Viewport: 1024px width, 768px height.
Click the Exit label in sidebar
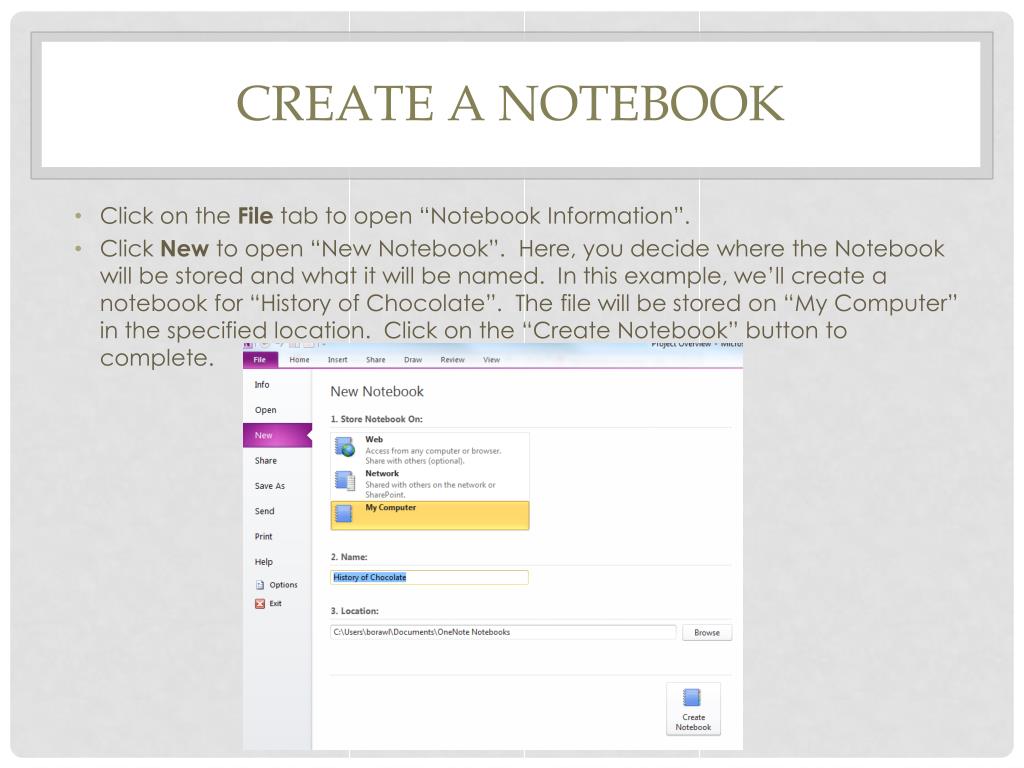tap(276, 603)
